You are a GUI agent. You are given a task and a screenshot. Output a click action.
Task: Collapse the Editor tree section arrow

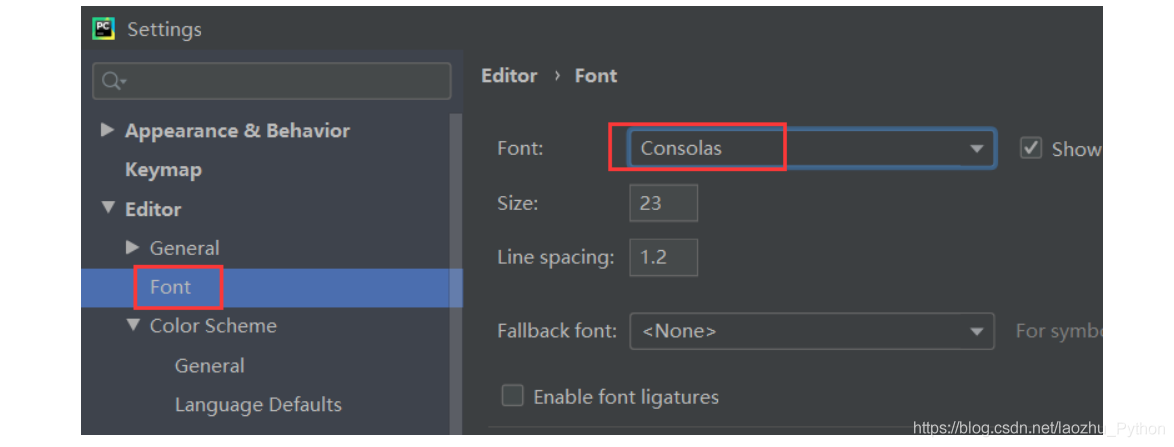(x=108, y=208)
